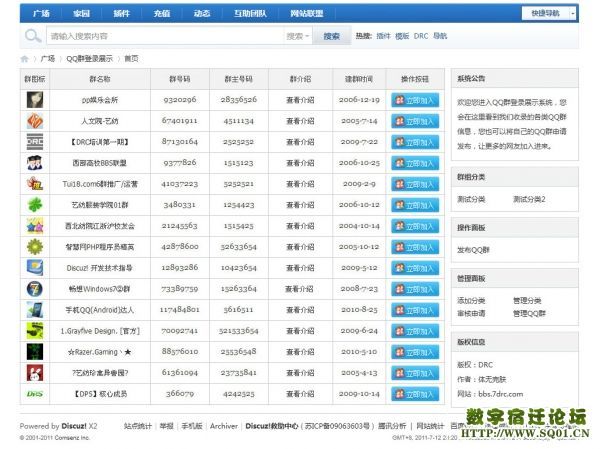Click 管理QQ群 in admin panel
The width and height of the screenshot is (600, 449).
point(529,313)
